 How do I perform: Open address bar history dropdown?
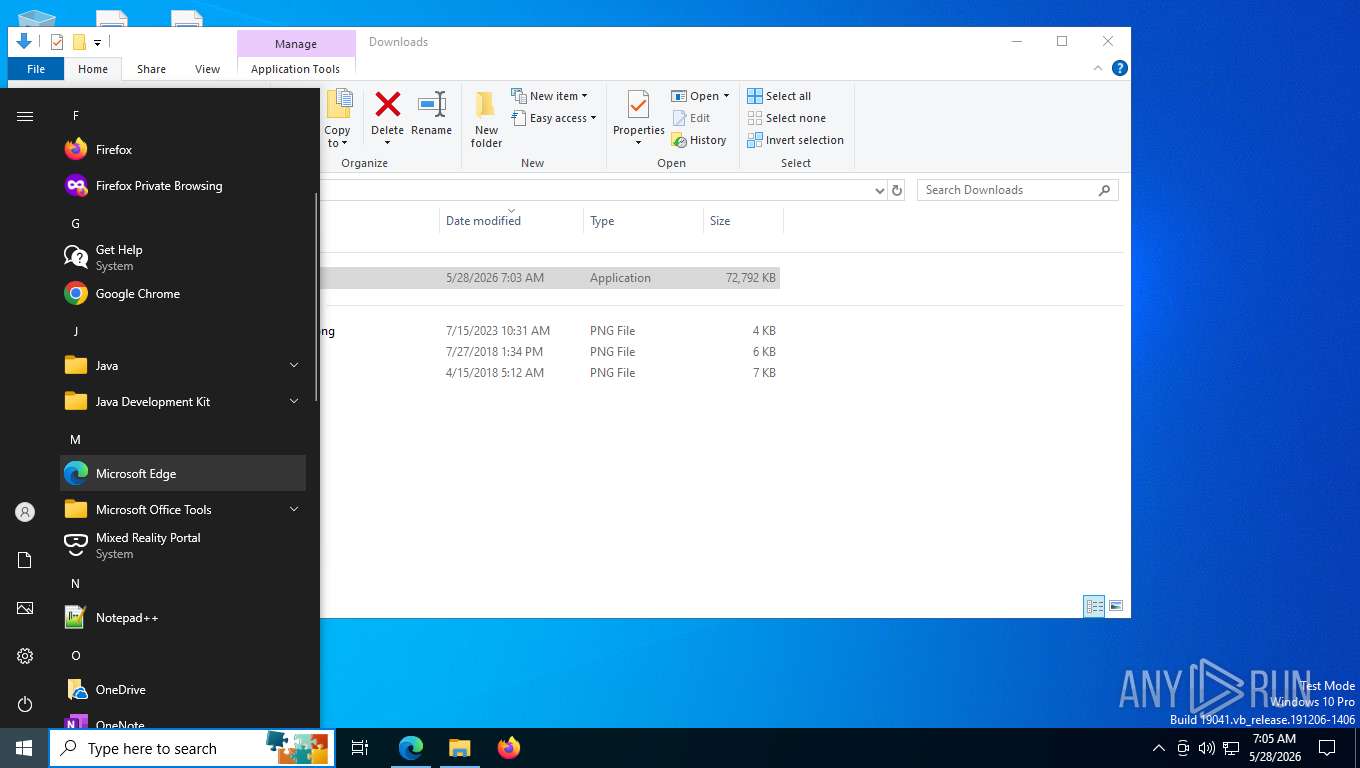click(879, 190)
